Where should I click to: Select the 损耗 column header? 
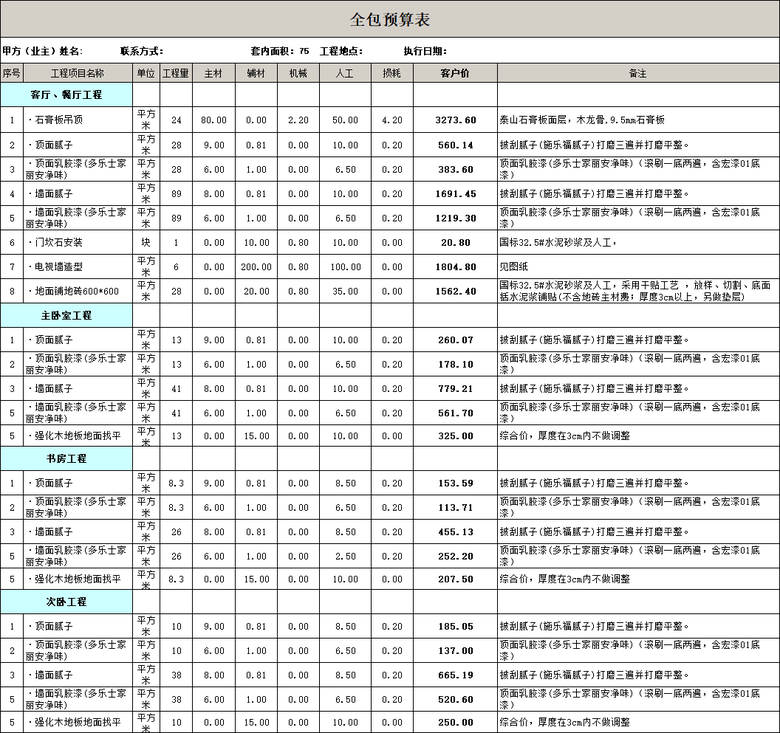tap(392, 73)
